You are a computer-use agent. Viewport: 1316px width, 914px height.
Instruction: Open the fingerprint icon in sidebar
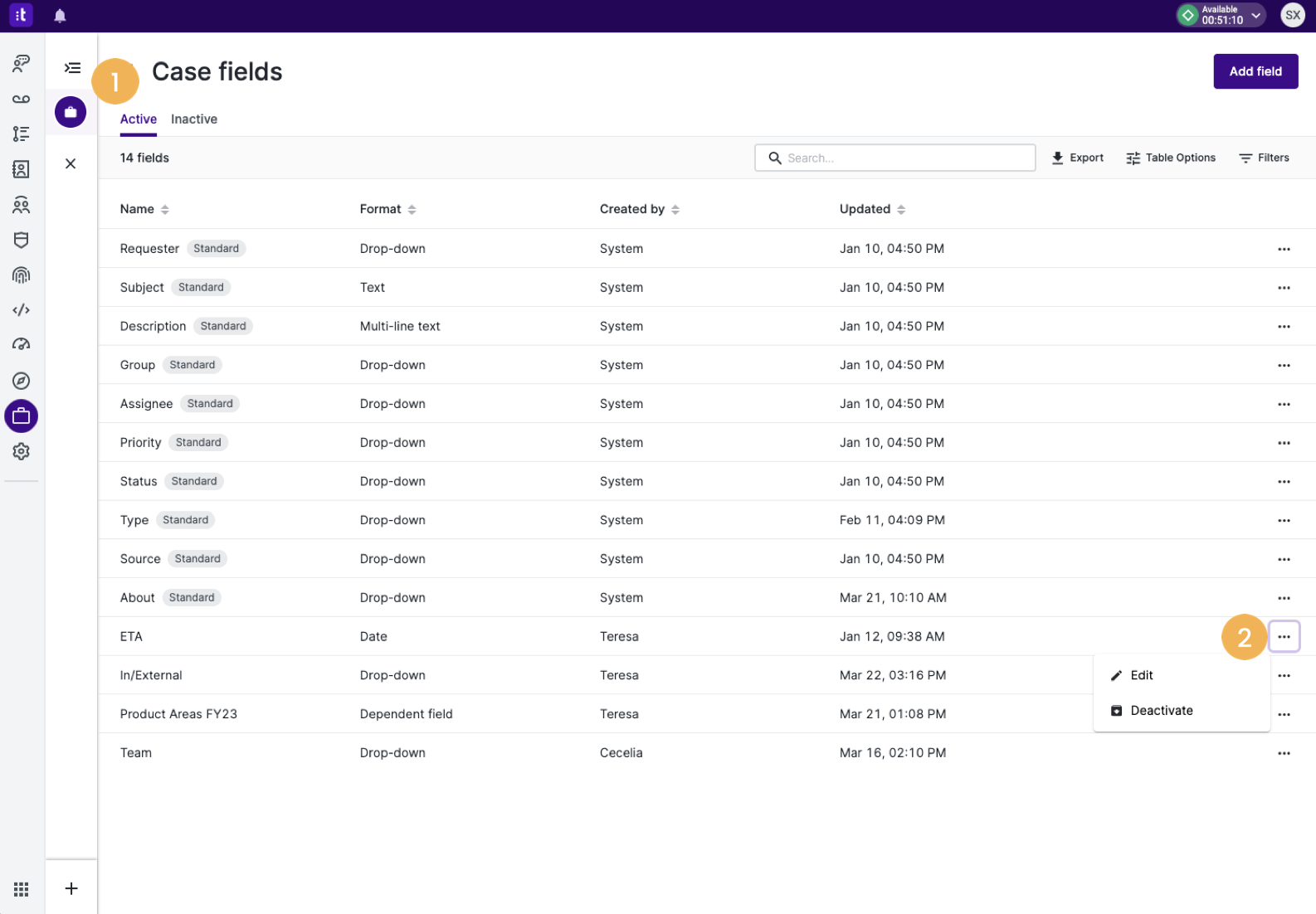point(22,275)
